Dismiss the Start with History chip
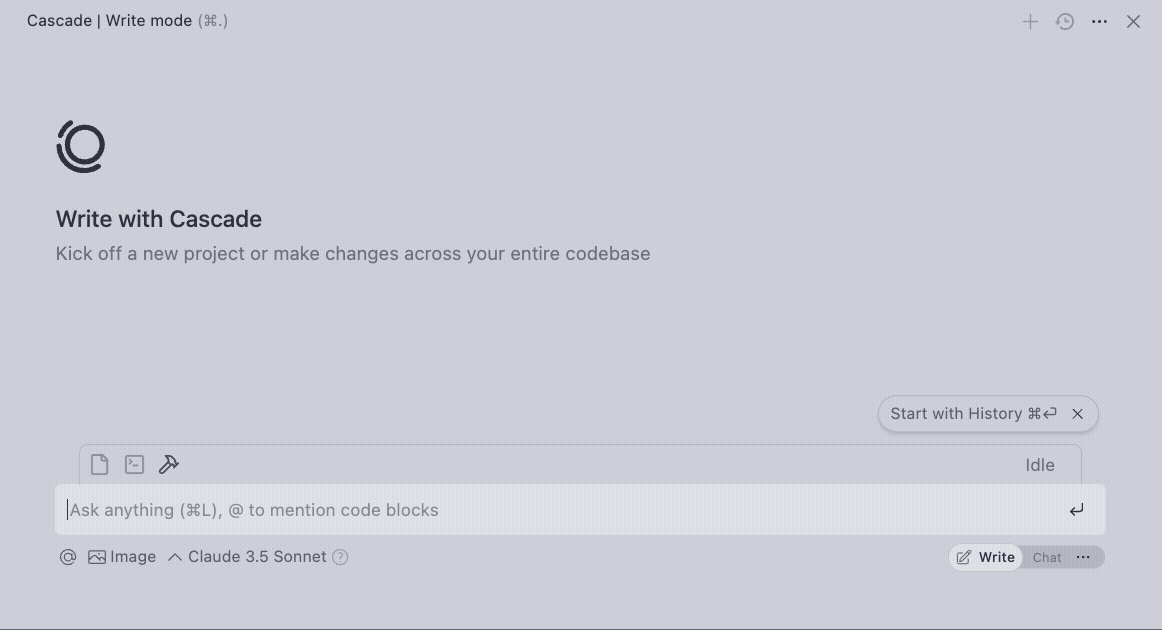This screenshot has height=630, width=1162. (1077, 414)
